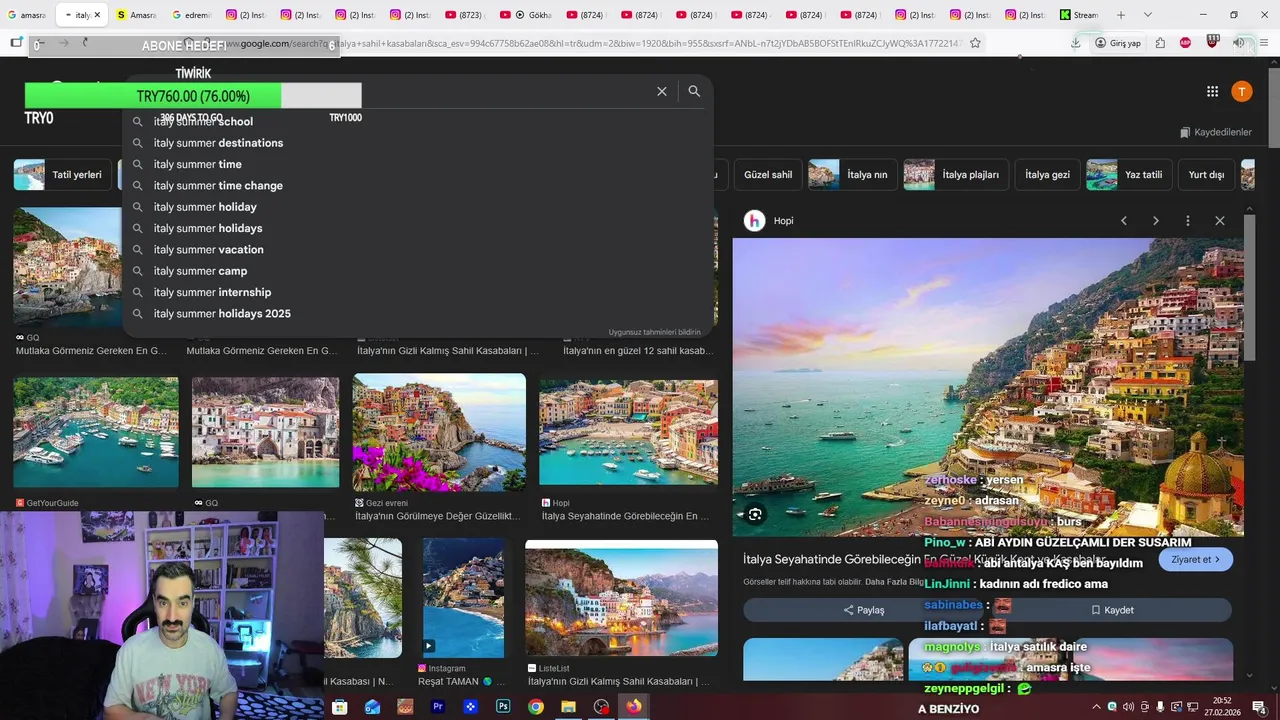This screenshot has height=720, width=1280.
Task: Click the Kaydet save button
Action: pyautogui.click(x=1112, y=610)
